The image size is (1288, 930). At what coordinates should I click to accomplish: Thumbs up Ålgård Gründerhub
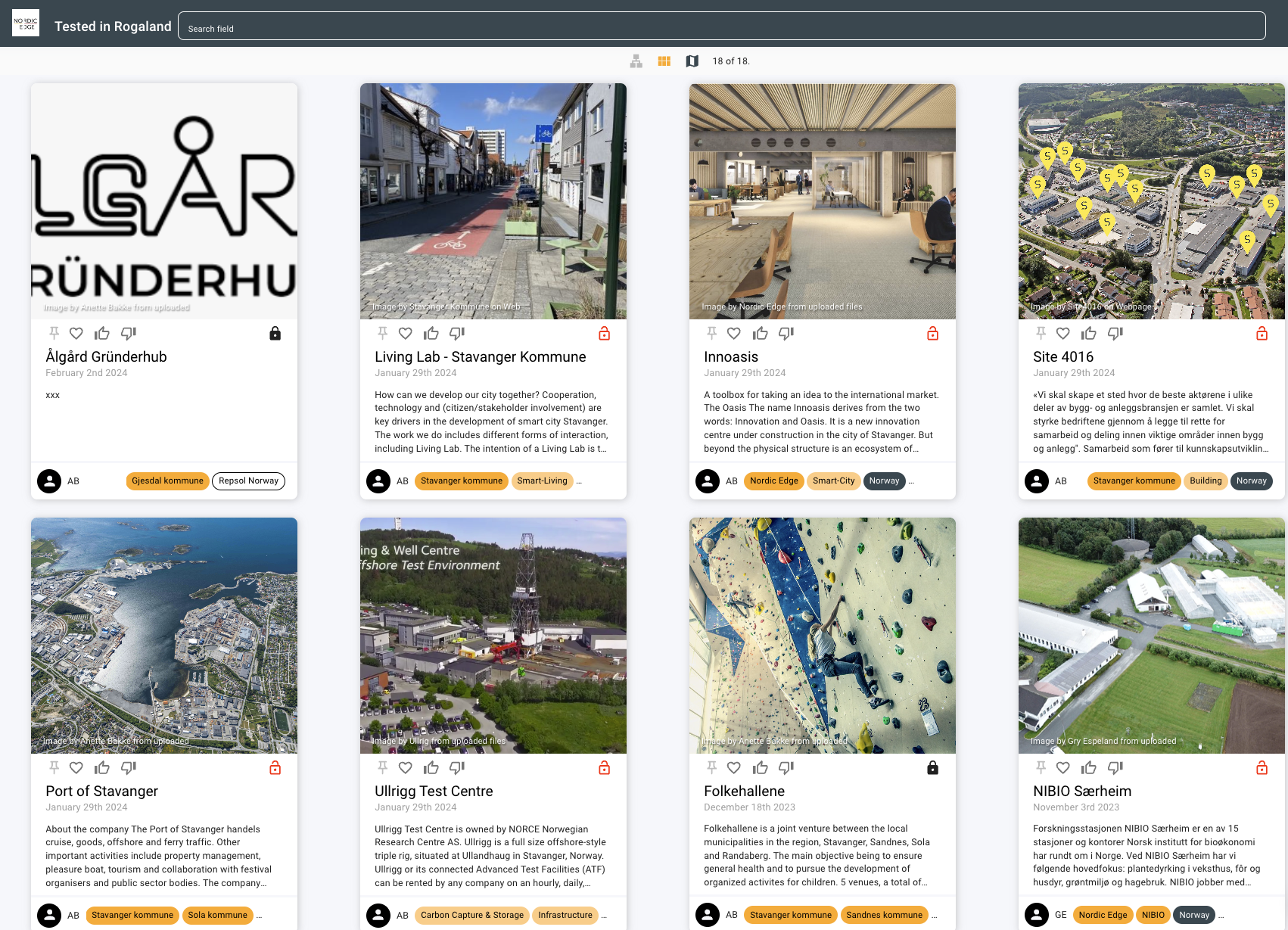tap(102, 333)
